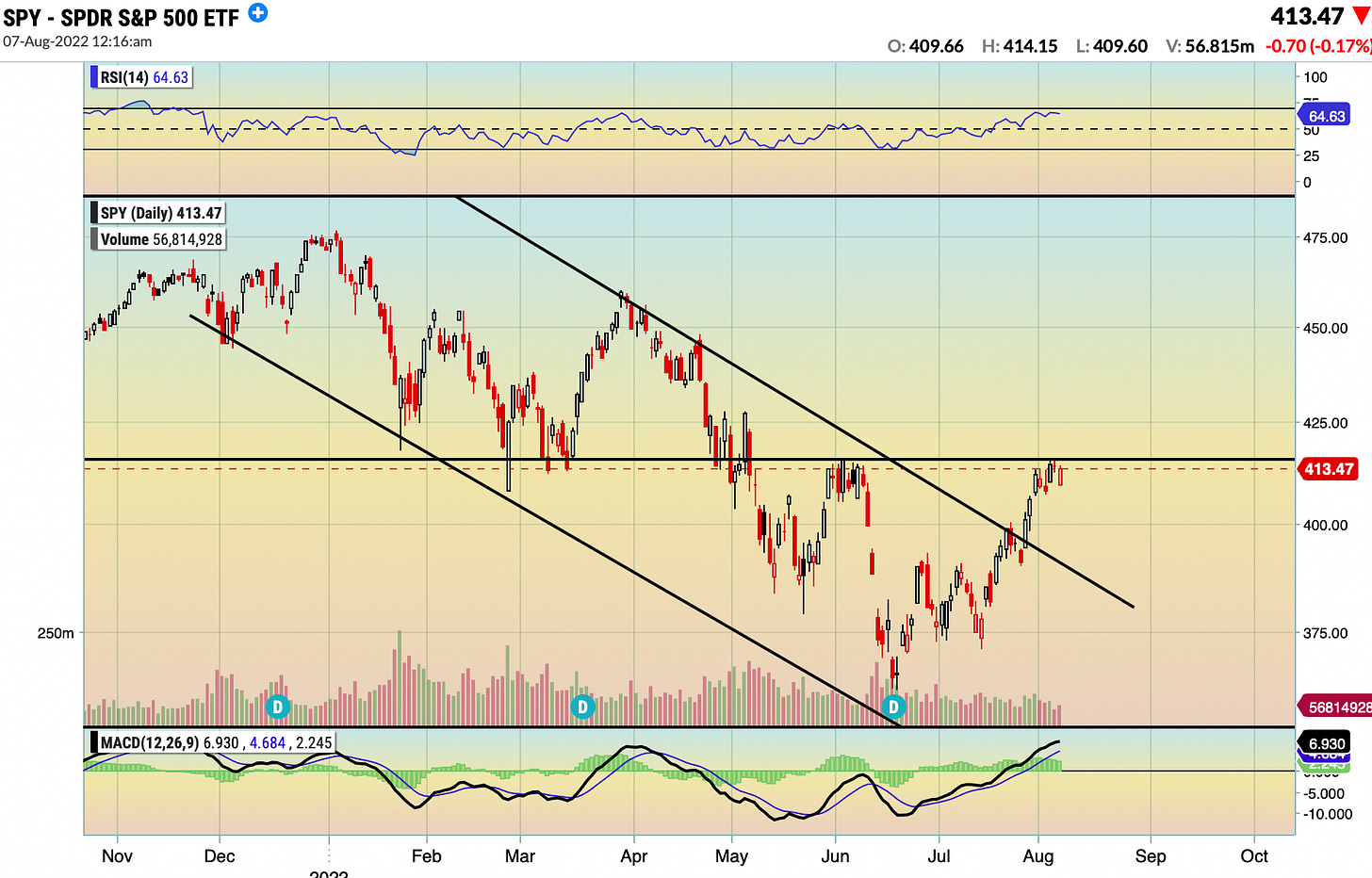This screenshot has width=1372, height=878.
Task: Select the Volume 56,814,928 label
Action: [157, 239]
